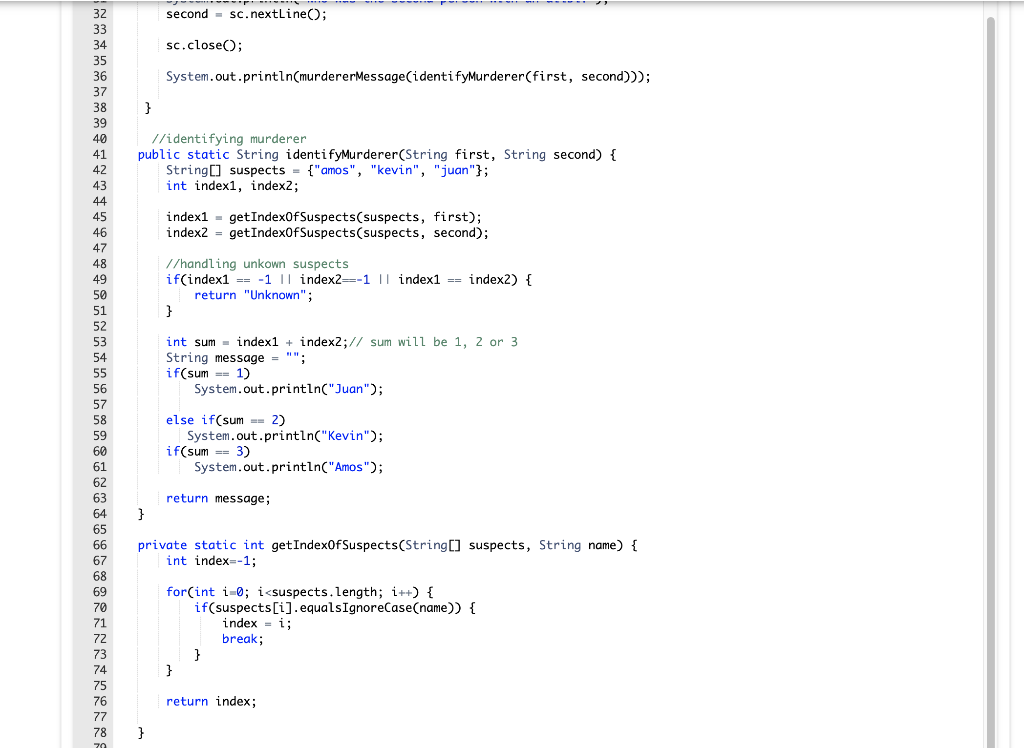Click line number 66 in the gutter
The height and width of the screenshot is (748, 1024).
coord(100,545)
